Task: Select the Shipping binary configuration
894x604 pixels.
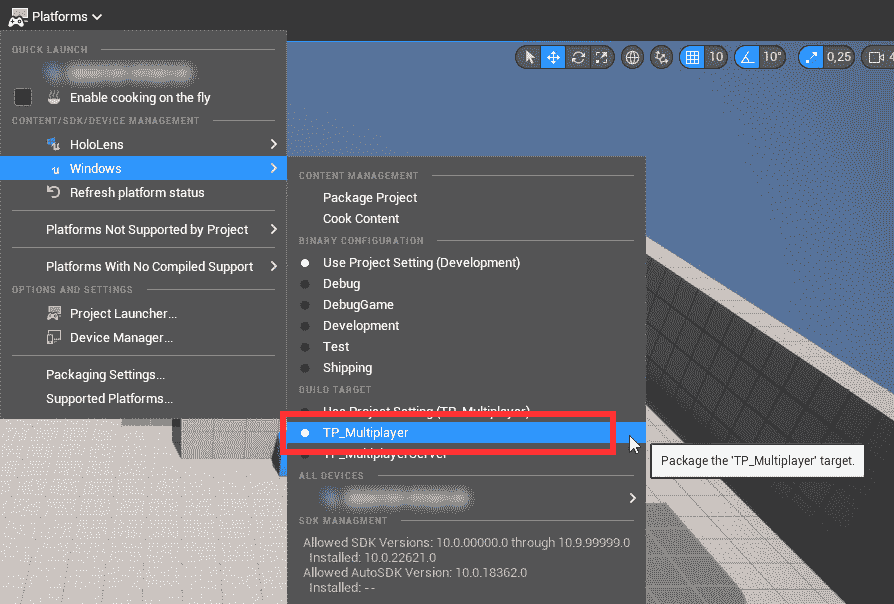Action: pos(466,368)
